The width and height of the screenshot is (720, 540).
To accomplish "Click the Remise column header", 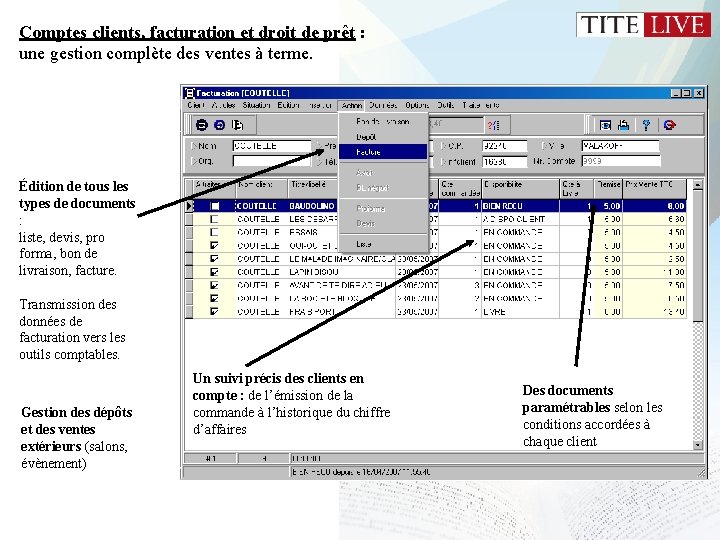I will point(608,189).
